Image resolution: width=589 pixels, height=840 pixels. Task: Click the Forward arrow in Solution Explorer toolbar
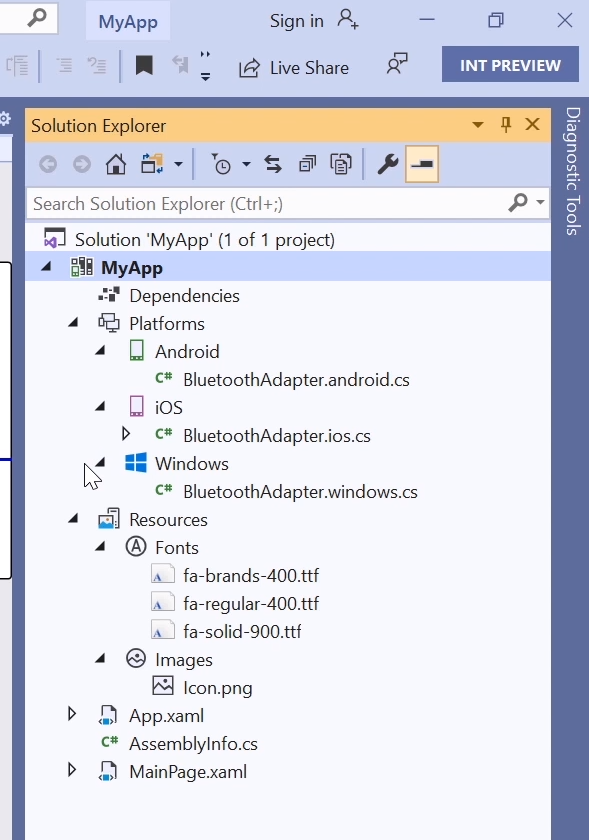(82, 164)
